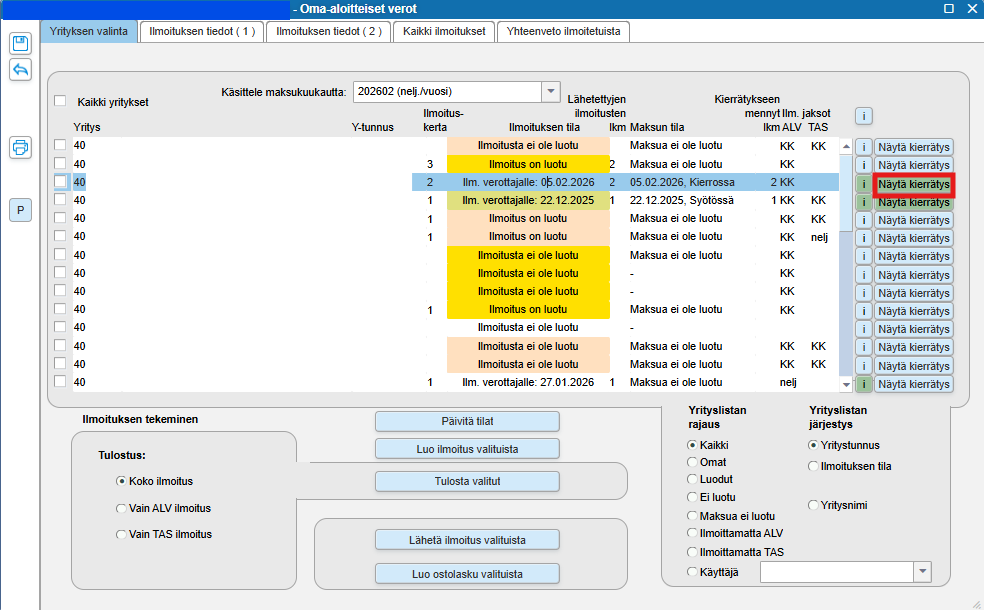Click Näytä kierrätys for the 27.01.2026 row
The image size is (984, 610).
click(914, 384)
